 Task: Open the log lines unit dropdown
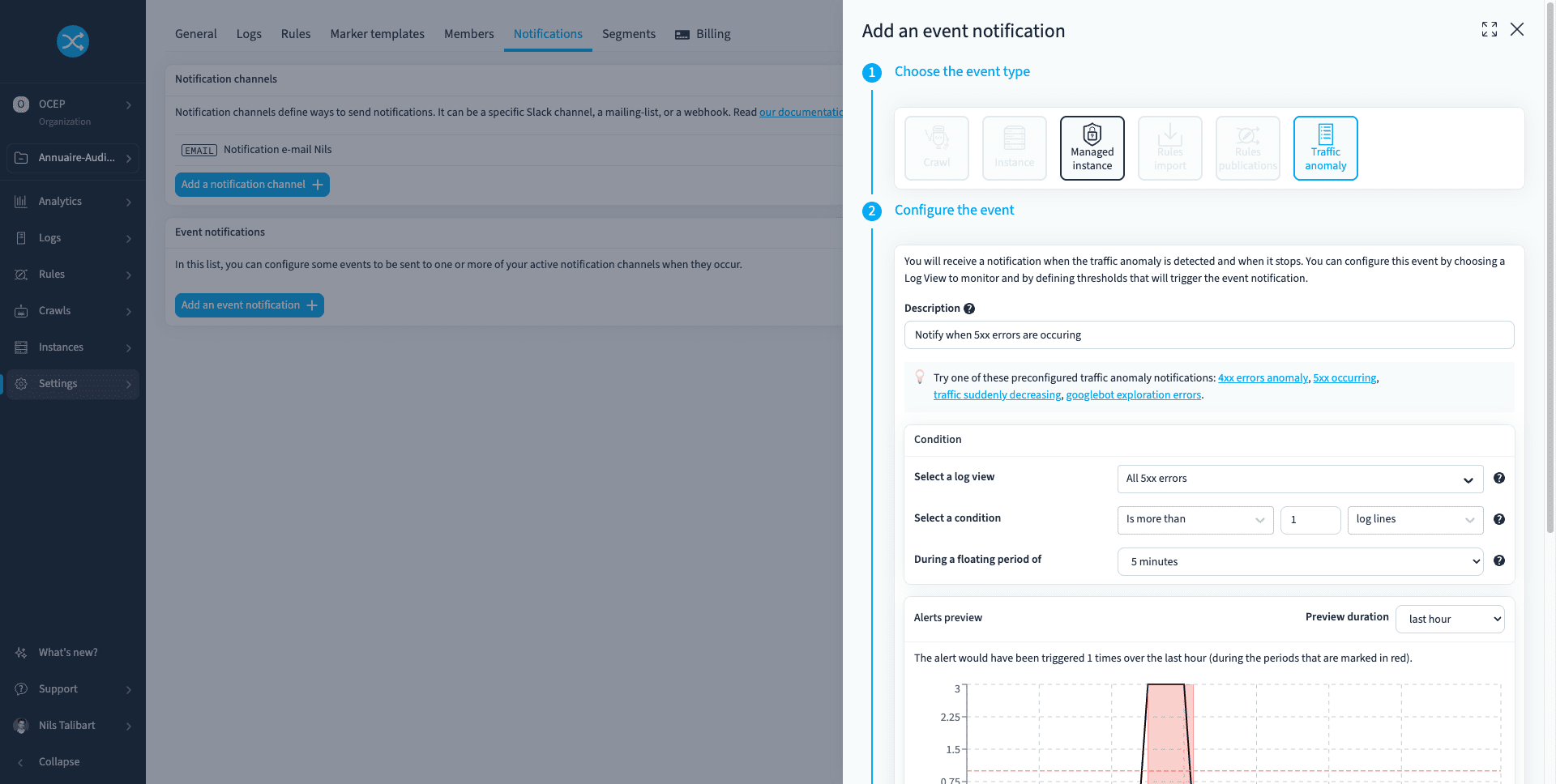(x=1414, y=520)
